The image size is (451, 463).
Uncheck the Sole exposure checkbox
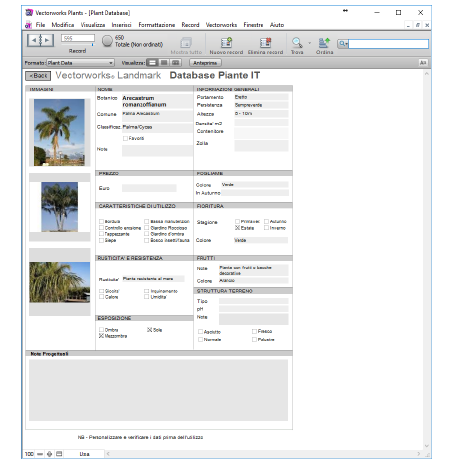coord(150,330)
